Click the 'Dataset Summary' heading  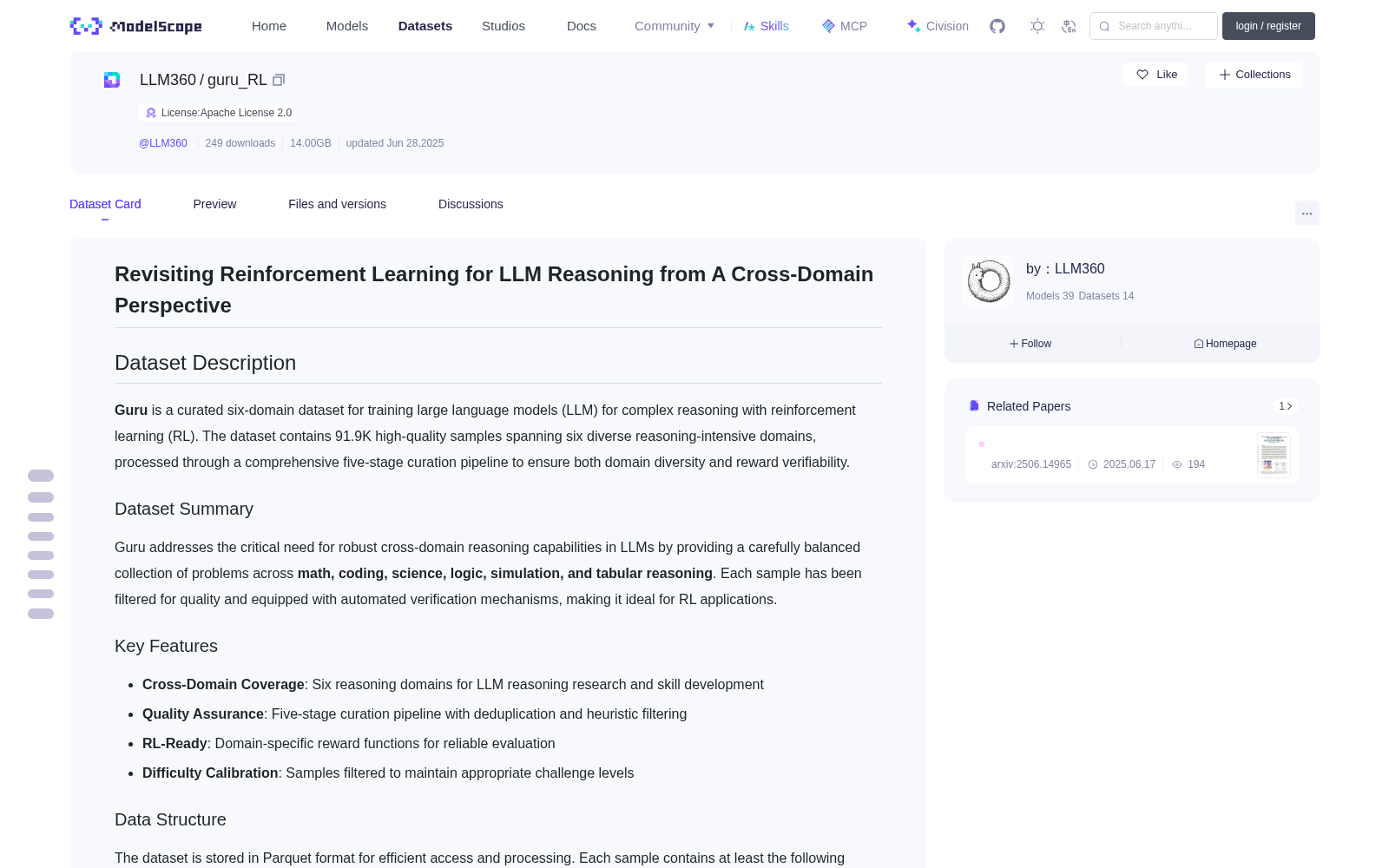coord(184,509)
